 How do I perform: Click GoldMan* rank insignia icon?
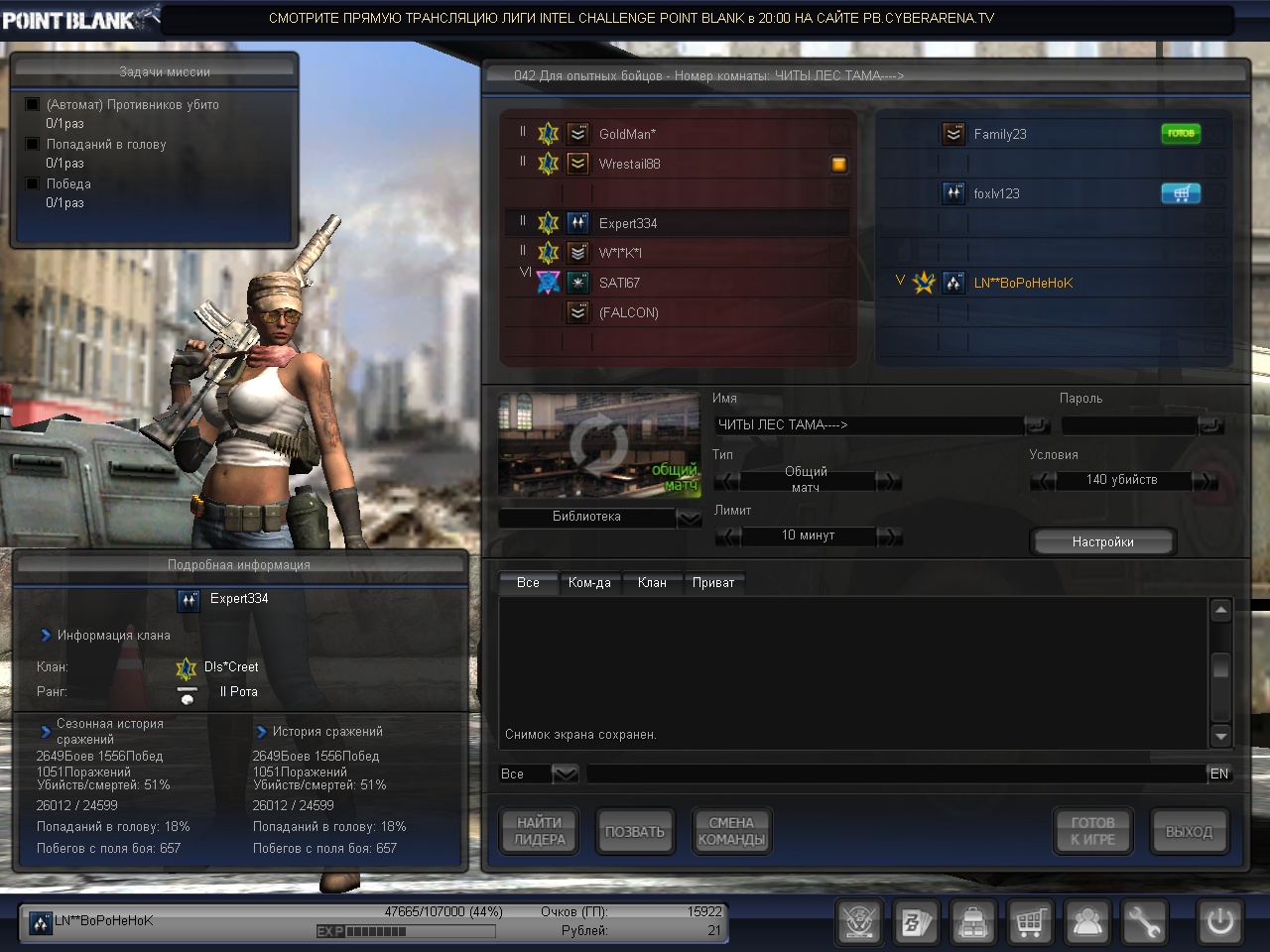(577, 134)
